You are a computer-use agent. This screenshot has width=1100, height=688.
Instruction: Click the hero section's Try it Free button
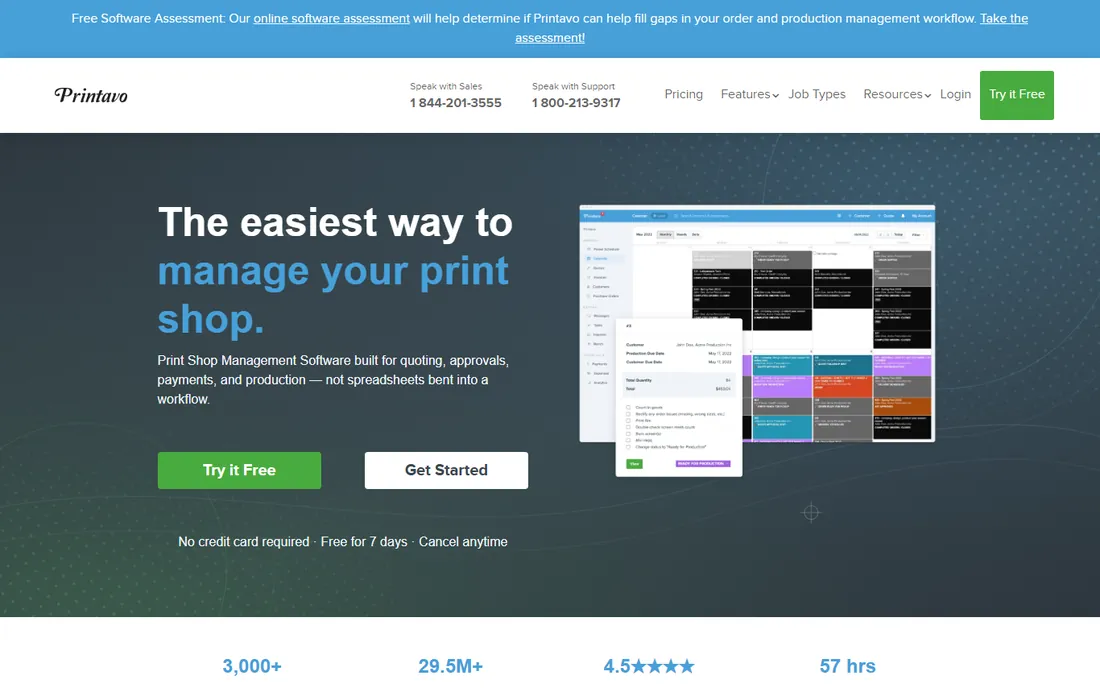[x=239, y=470]
